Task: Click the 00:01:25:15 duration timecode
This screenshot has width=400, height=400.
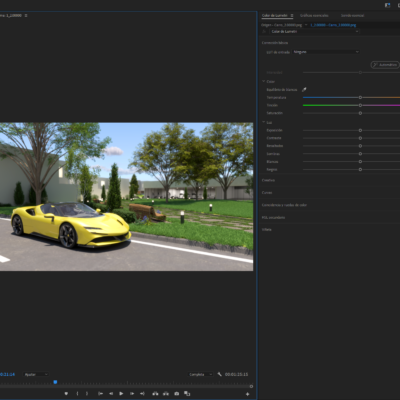Action: 236,374
